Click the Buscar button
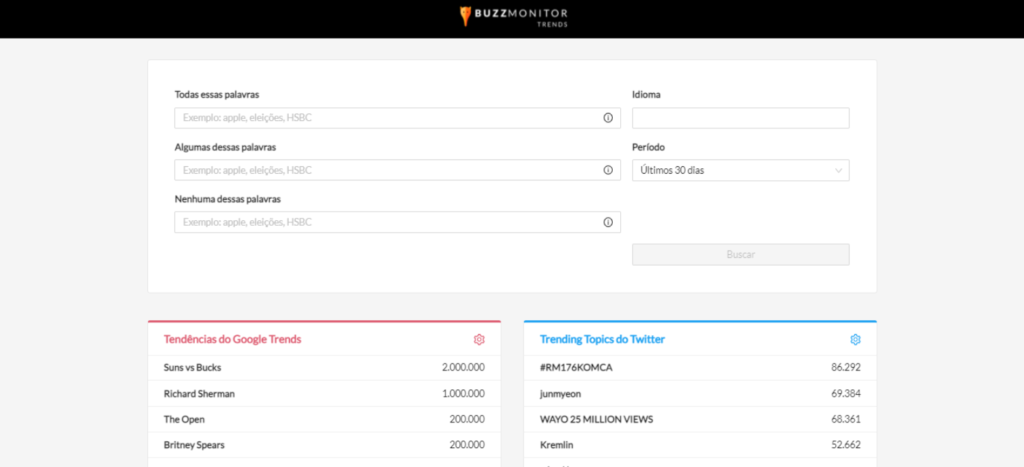Screen dimensions: 1024x467 740,254
